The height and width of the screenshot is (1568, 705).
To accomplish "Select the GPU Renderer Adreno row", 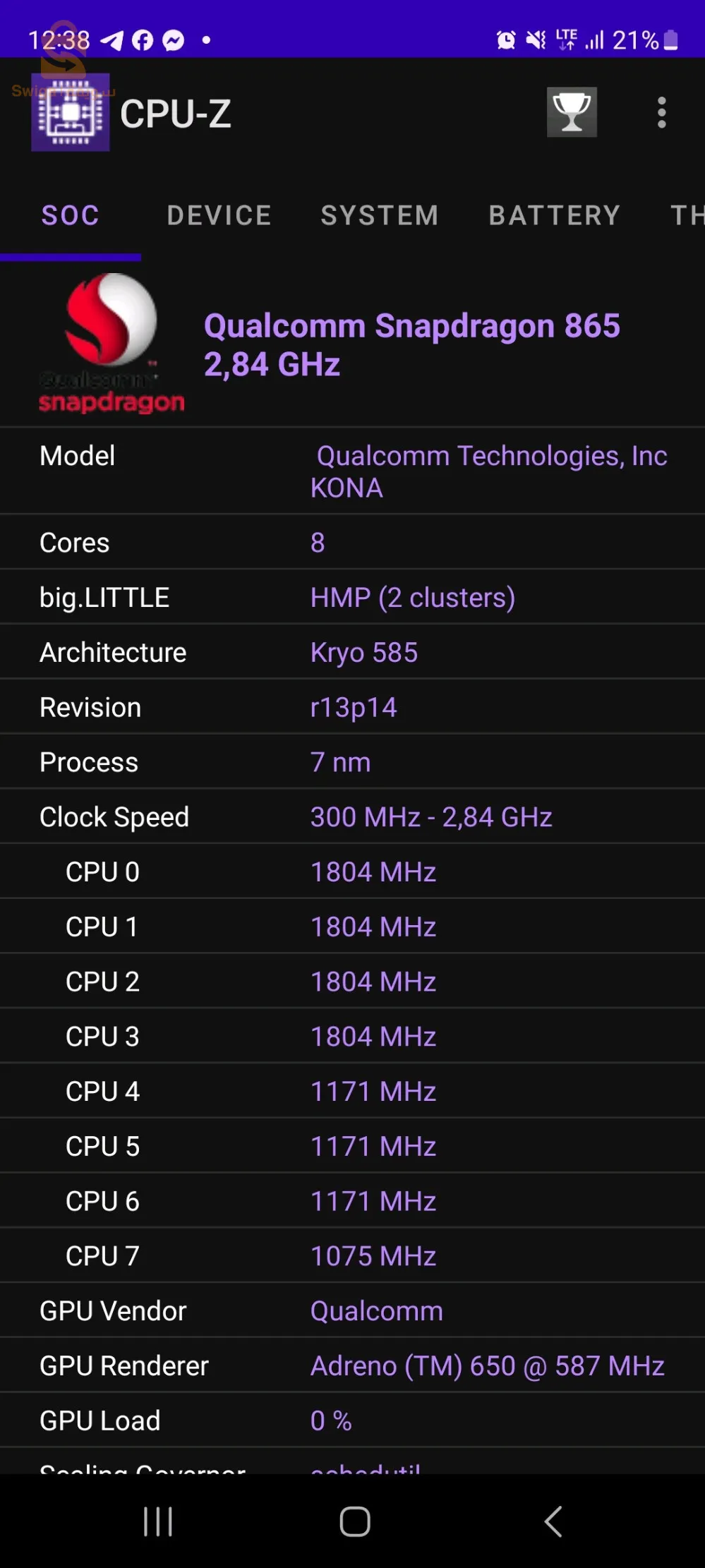I will [x=352, y=1366].
